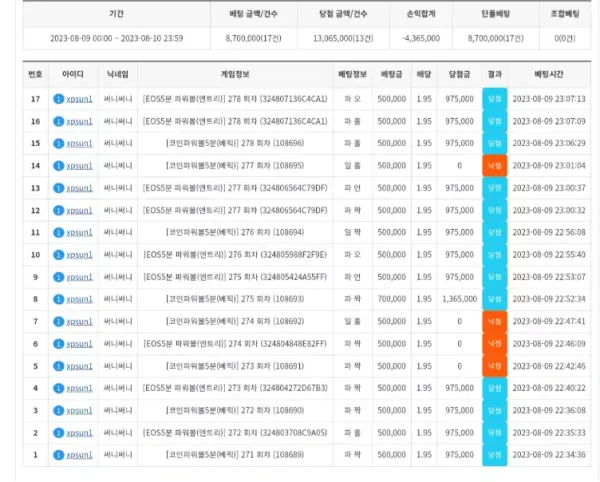Select game info containing 324804272D67B3
This screenshot has height=482, width=600.
pyautogui.click(x=235, y=388)
